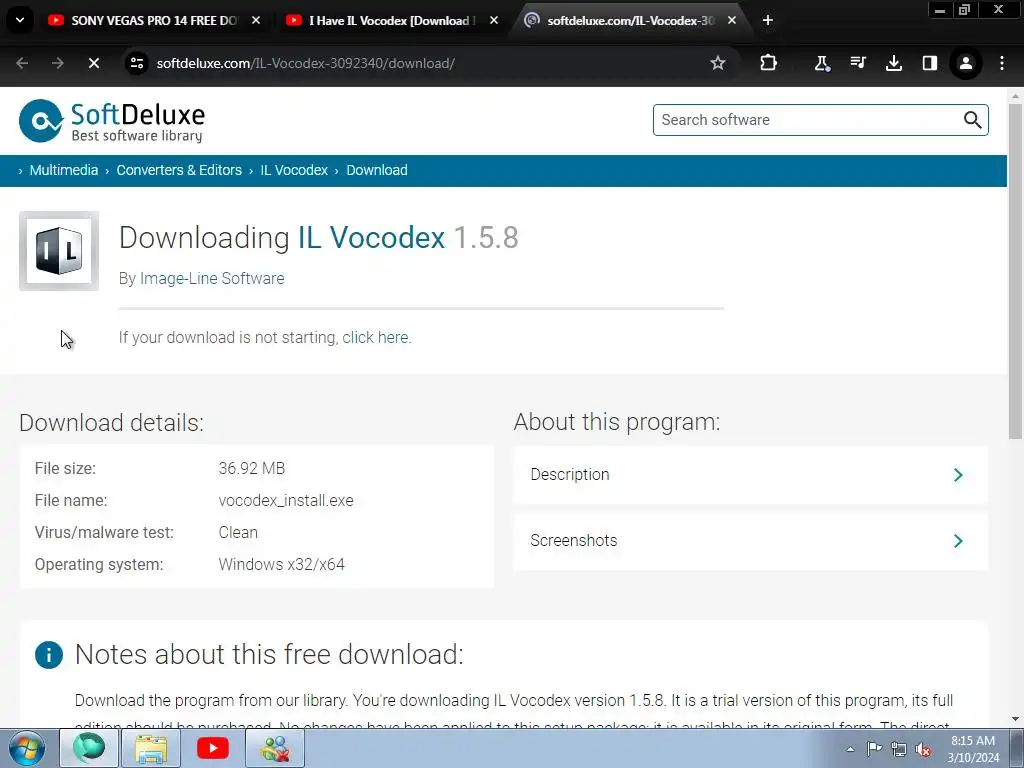The image size is (1024, 768).
Task: Open the Windows Start menu
Action: [27, 748]
